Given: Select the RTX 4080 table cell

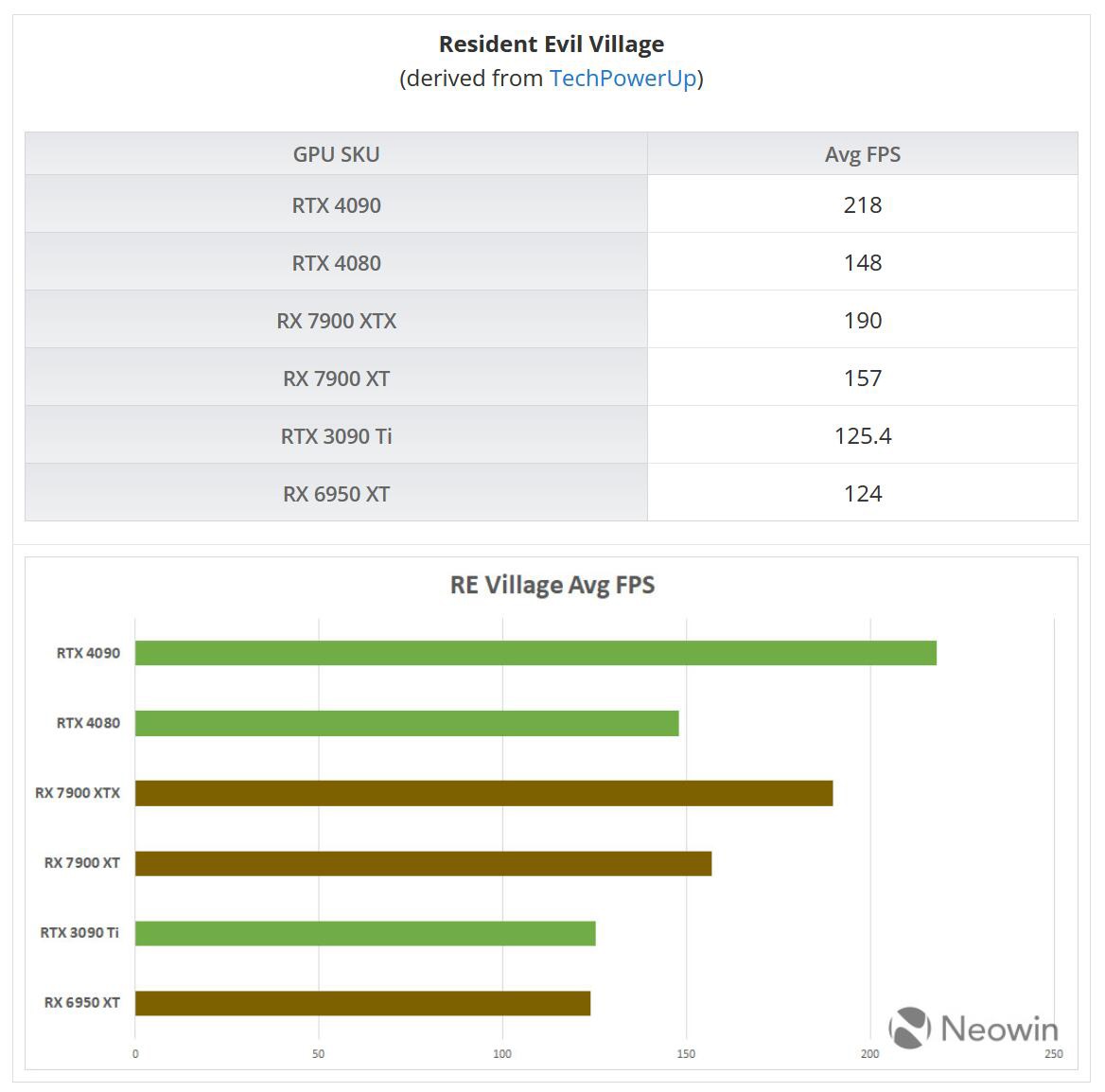Looking at the screenshot, I should click(x=336, y=262).
